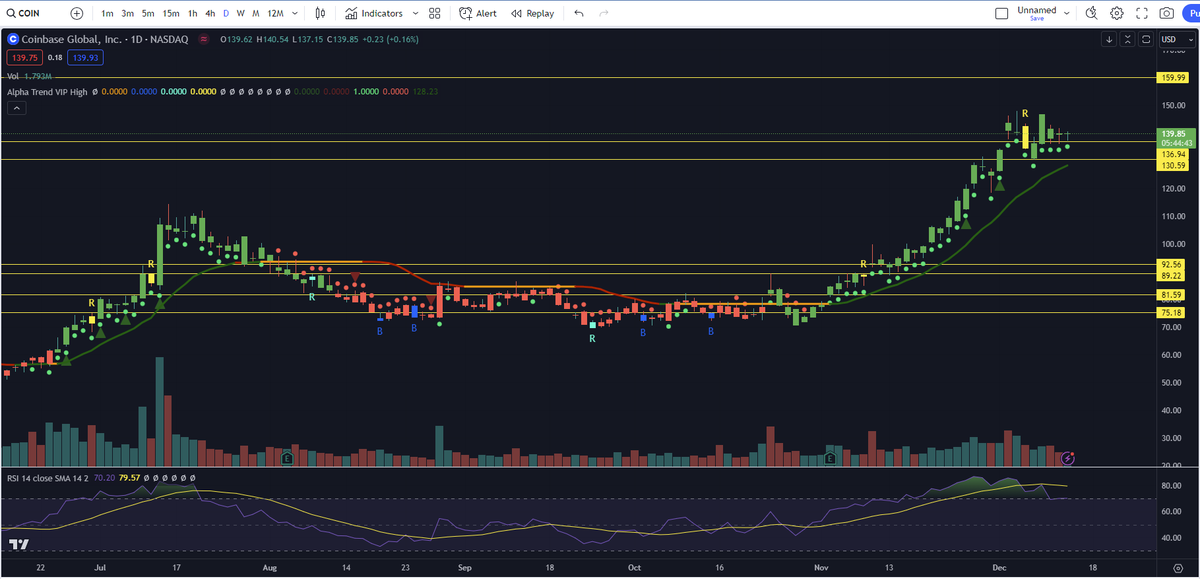The width and height of the screenshot is (1200, 579).
Task: Click the redo arrow
Action: coord(603,14)
